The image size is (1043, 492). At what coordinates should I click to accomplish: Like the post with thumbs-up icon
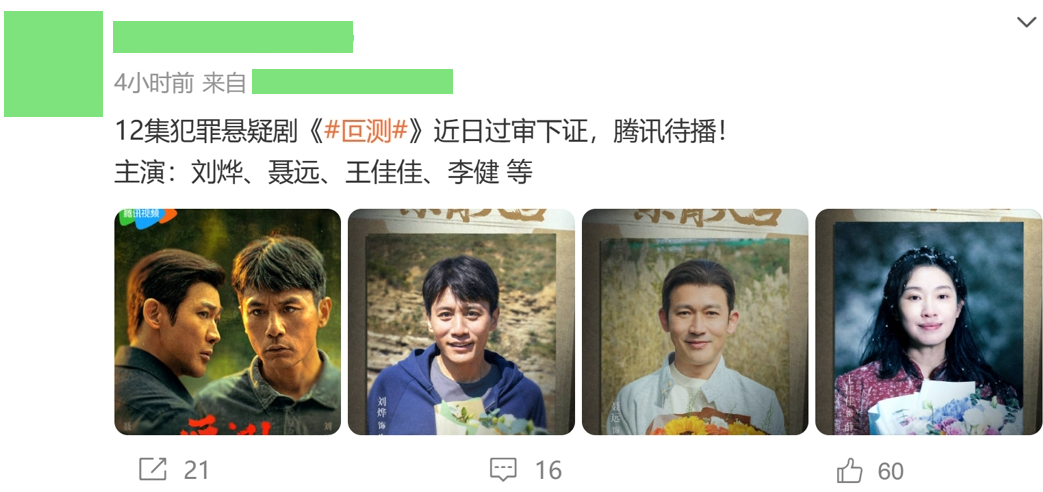point(849,471)
